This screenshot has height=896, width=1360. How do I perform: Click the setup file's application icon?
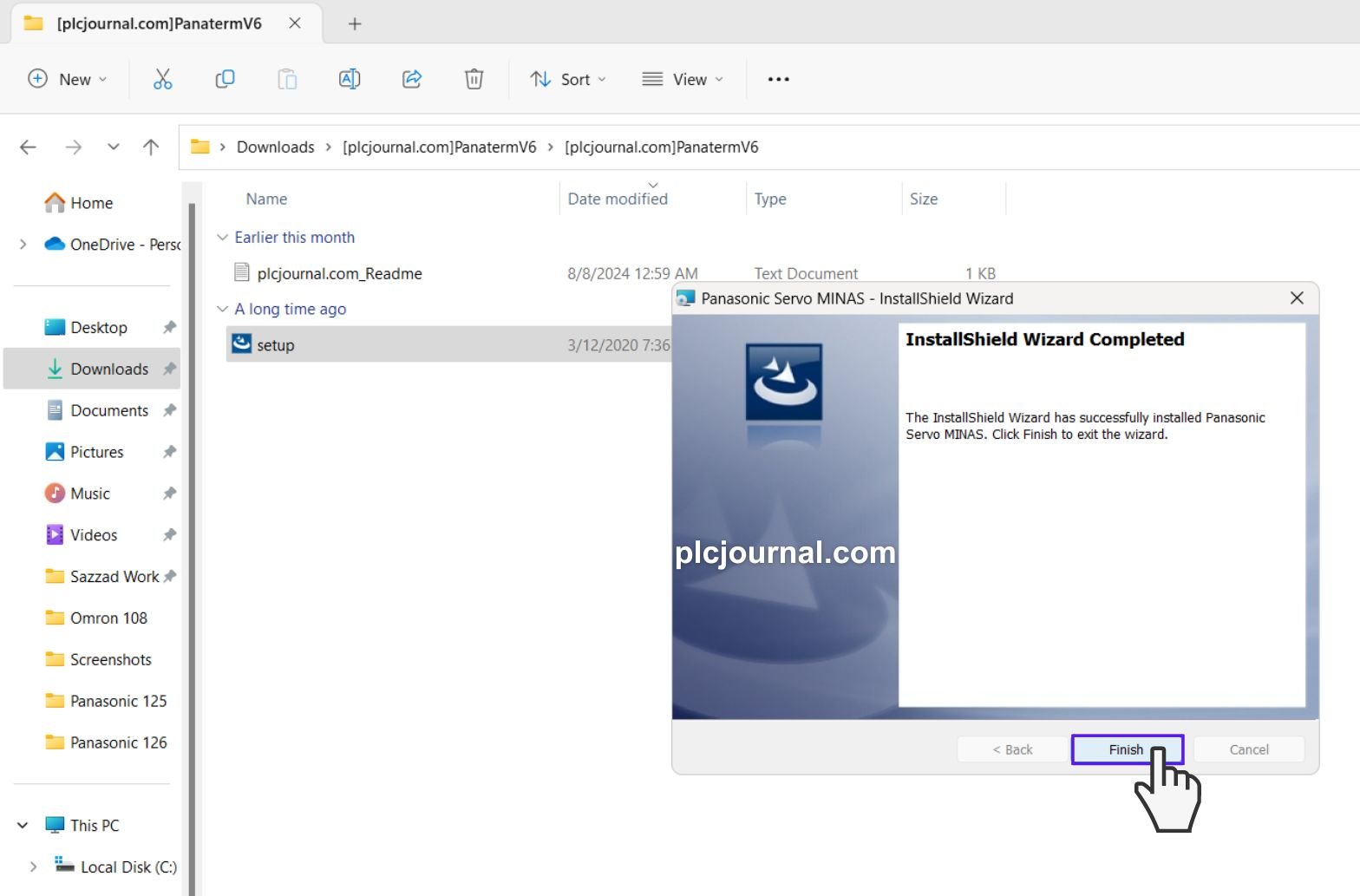[242, 344]
